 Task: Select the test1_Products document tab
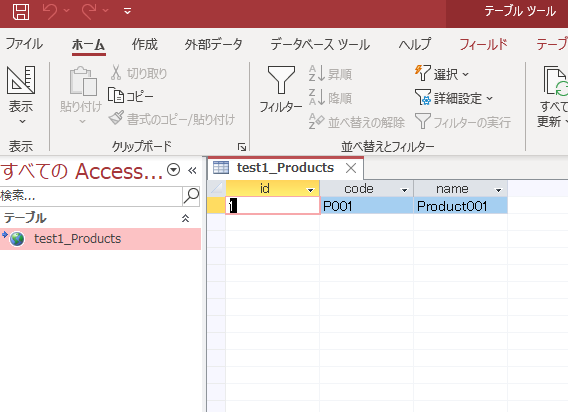pyautogui.click(x=285, y=168)
